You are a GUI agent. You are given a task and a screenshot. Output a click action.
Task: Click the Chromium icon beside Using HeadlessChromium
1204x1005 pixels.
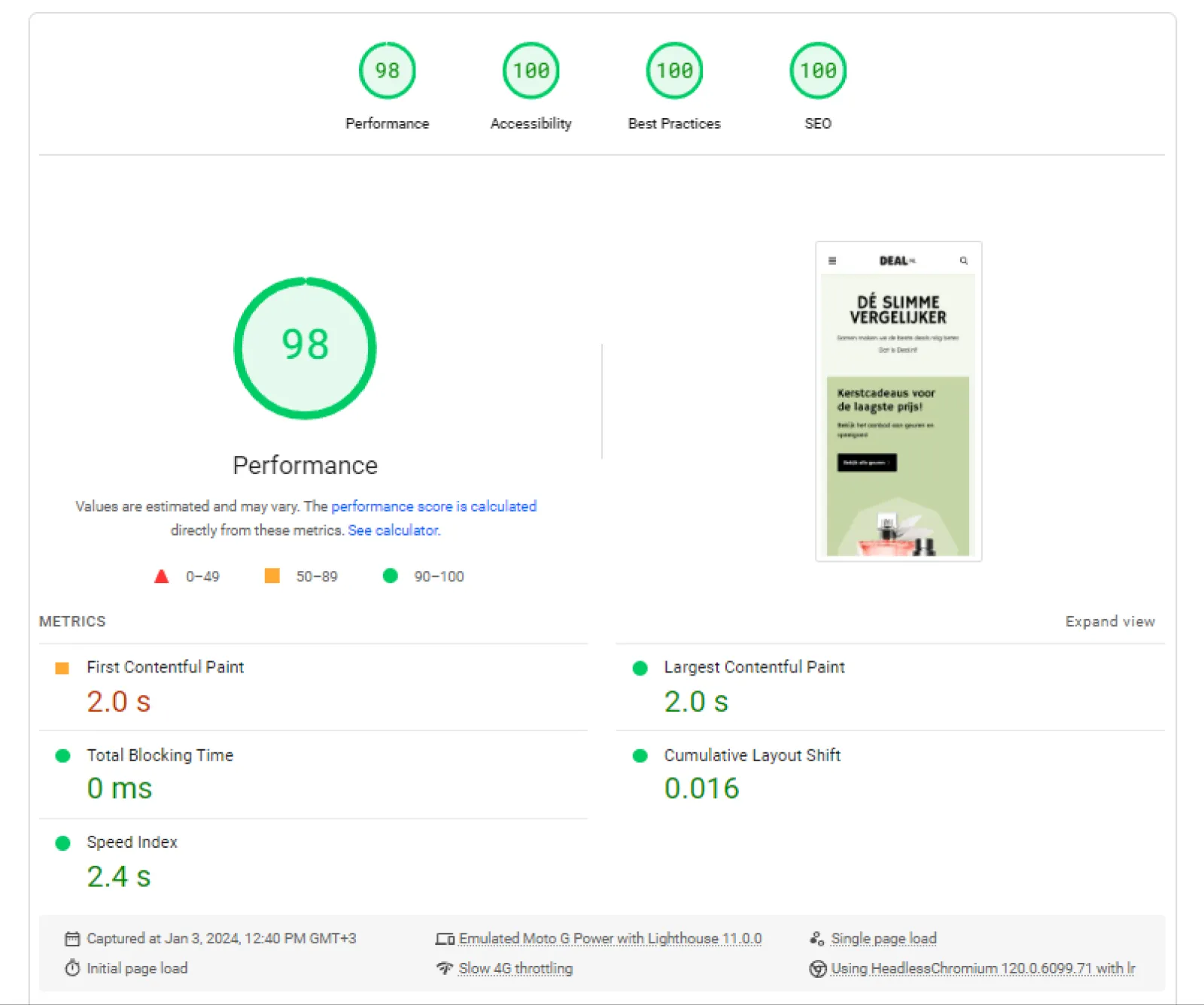[x=818, y=969]
